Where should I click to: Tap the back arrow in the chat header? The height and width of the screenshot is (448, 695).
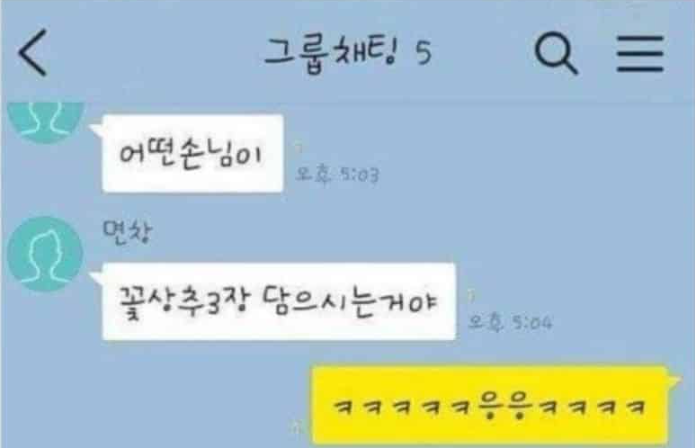pyautogui.click(x=32, y=53)
